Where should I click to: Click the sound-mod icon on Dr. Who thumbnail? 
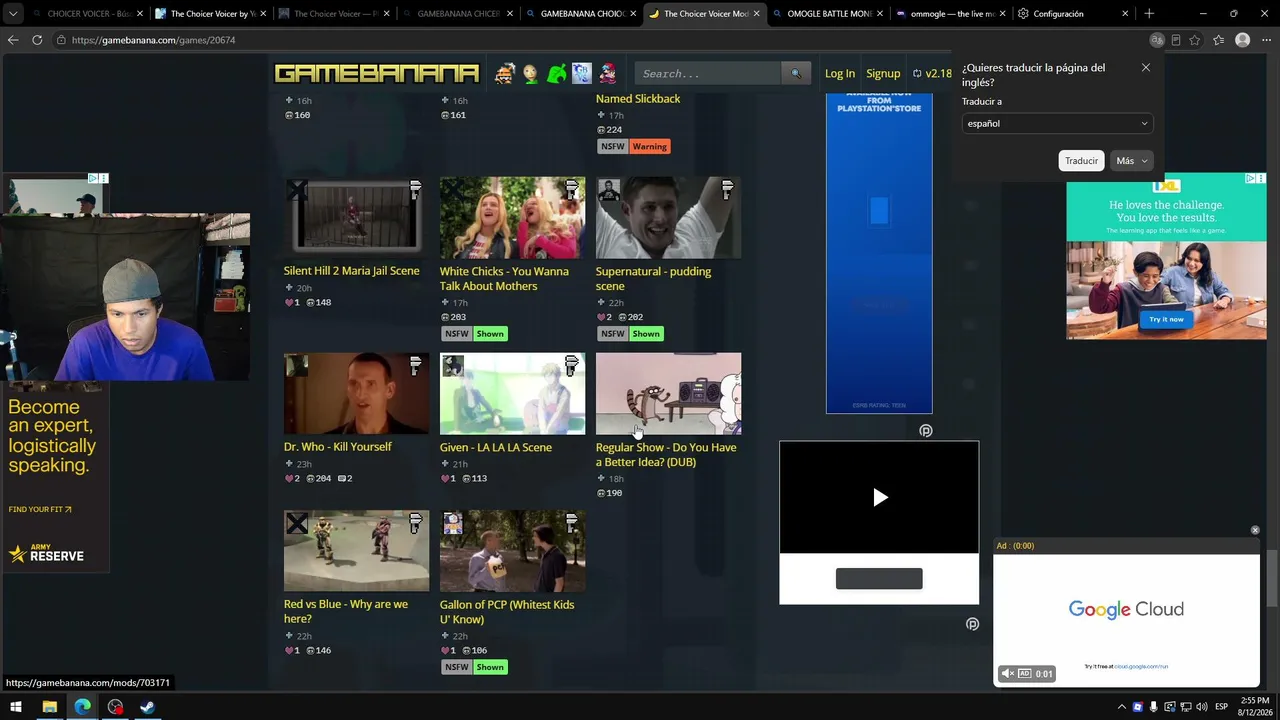(x=415, y=365)
